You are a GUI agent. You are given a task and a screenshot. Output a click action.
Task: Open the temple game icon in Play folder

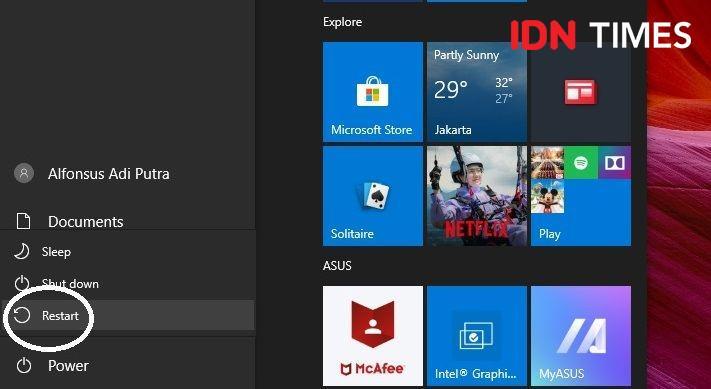pos(547,163)
